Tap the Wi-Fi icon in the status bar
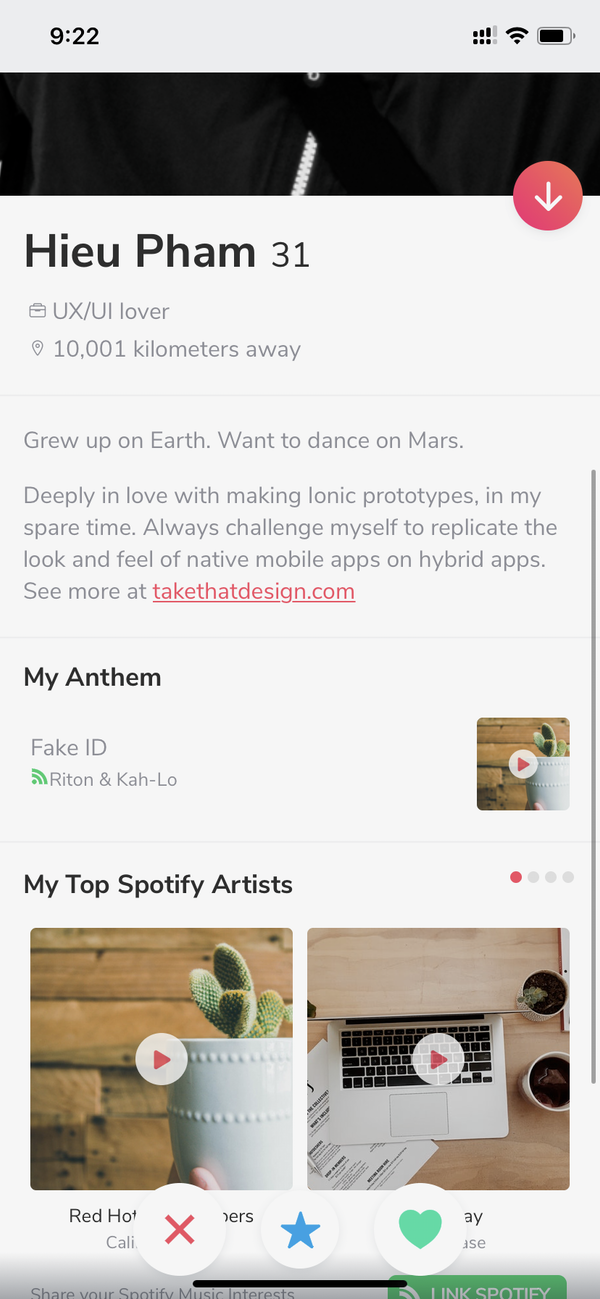The height and width of the screenshot is (1299, 600). pos(516,35)
